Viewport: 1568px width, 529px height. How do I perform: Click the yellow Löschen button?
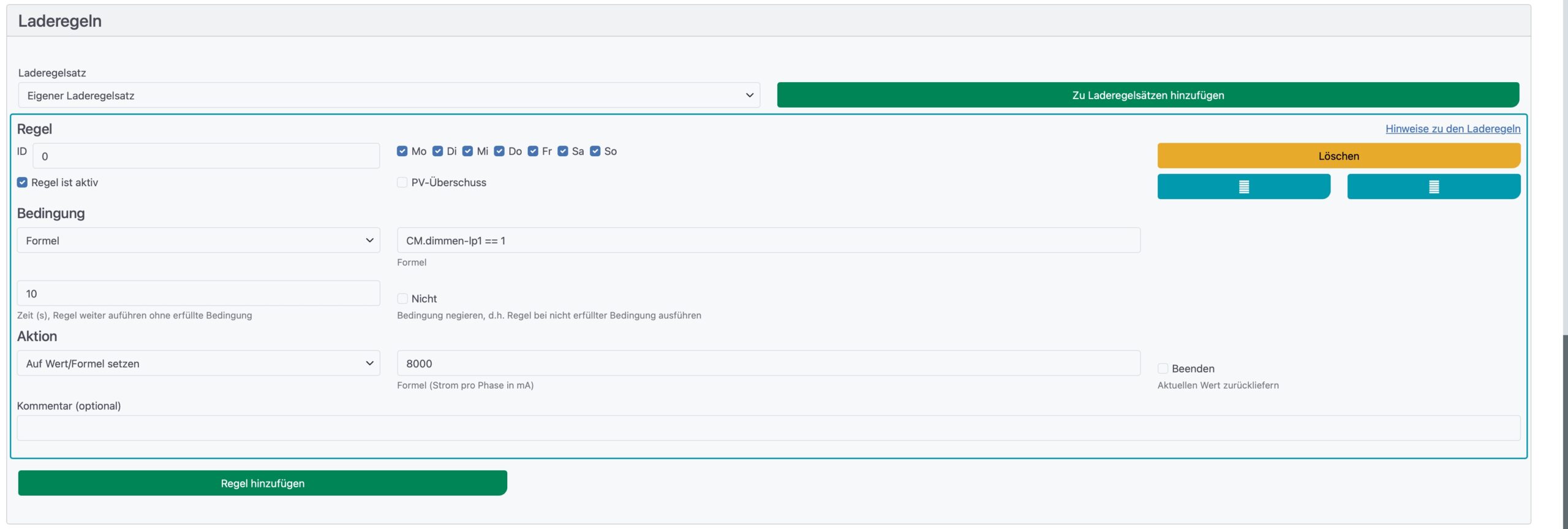coord(1338,156)
